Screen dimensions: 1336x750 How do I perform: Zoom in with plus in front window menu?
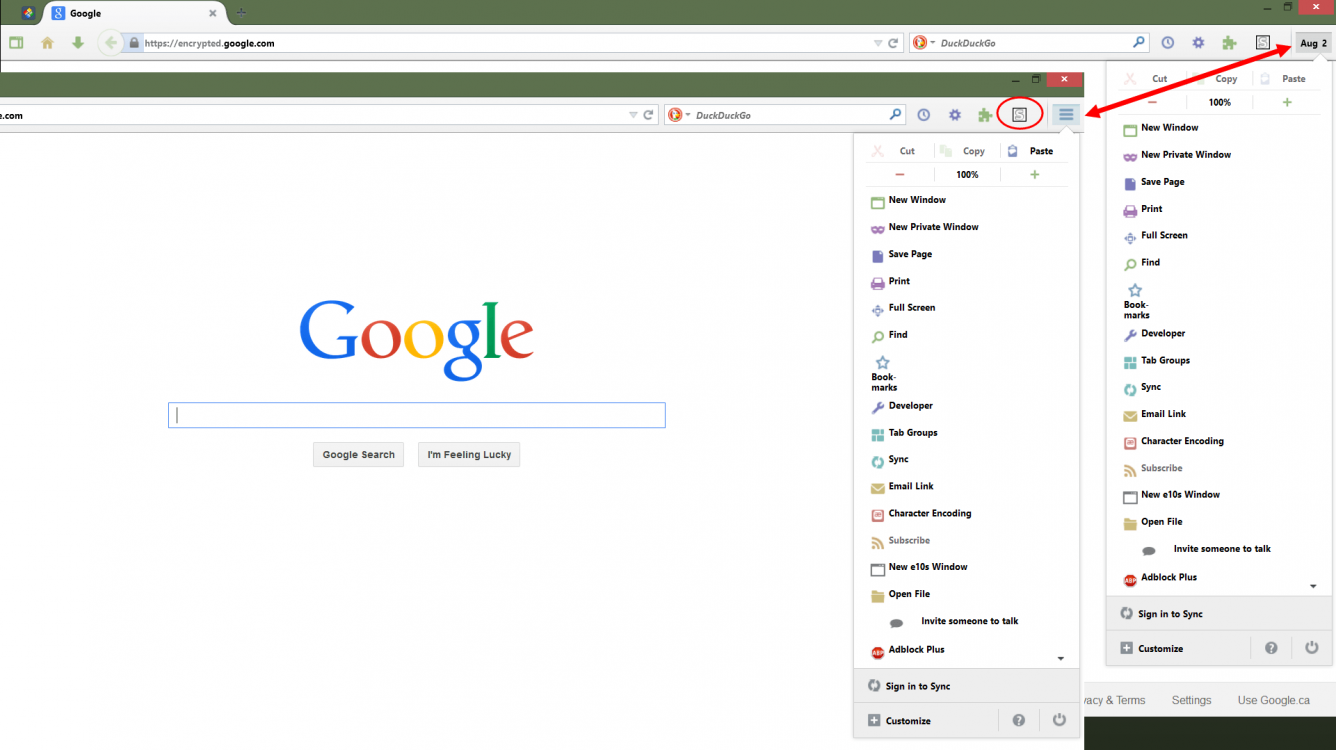pos(1035,174)
